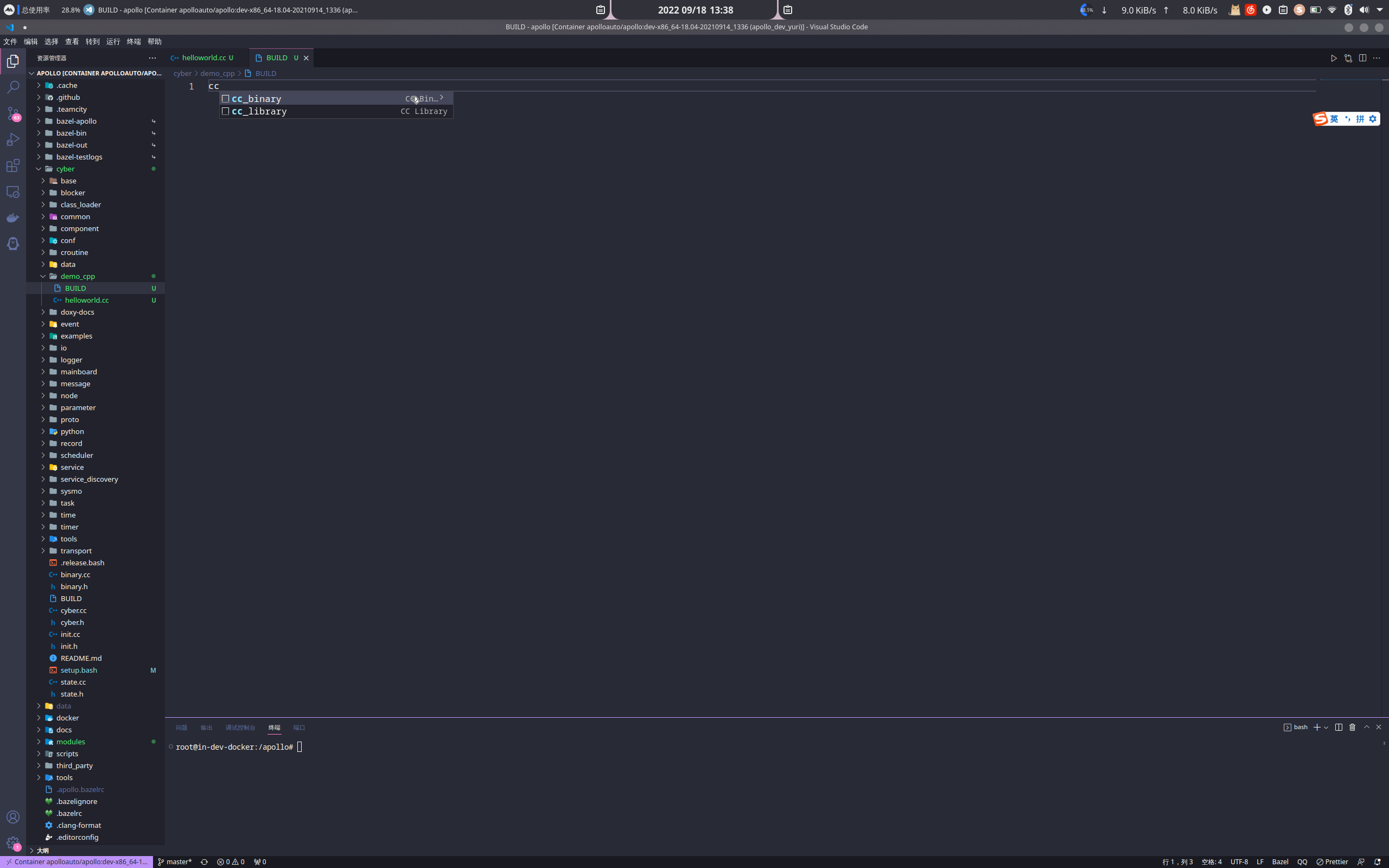Screen dimensions: 1389x868
Task: Select cc_library from the autocomplete suggestions
Action: 259,111
